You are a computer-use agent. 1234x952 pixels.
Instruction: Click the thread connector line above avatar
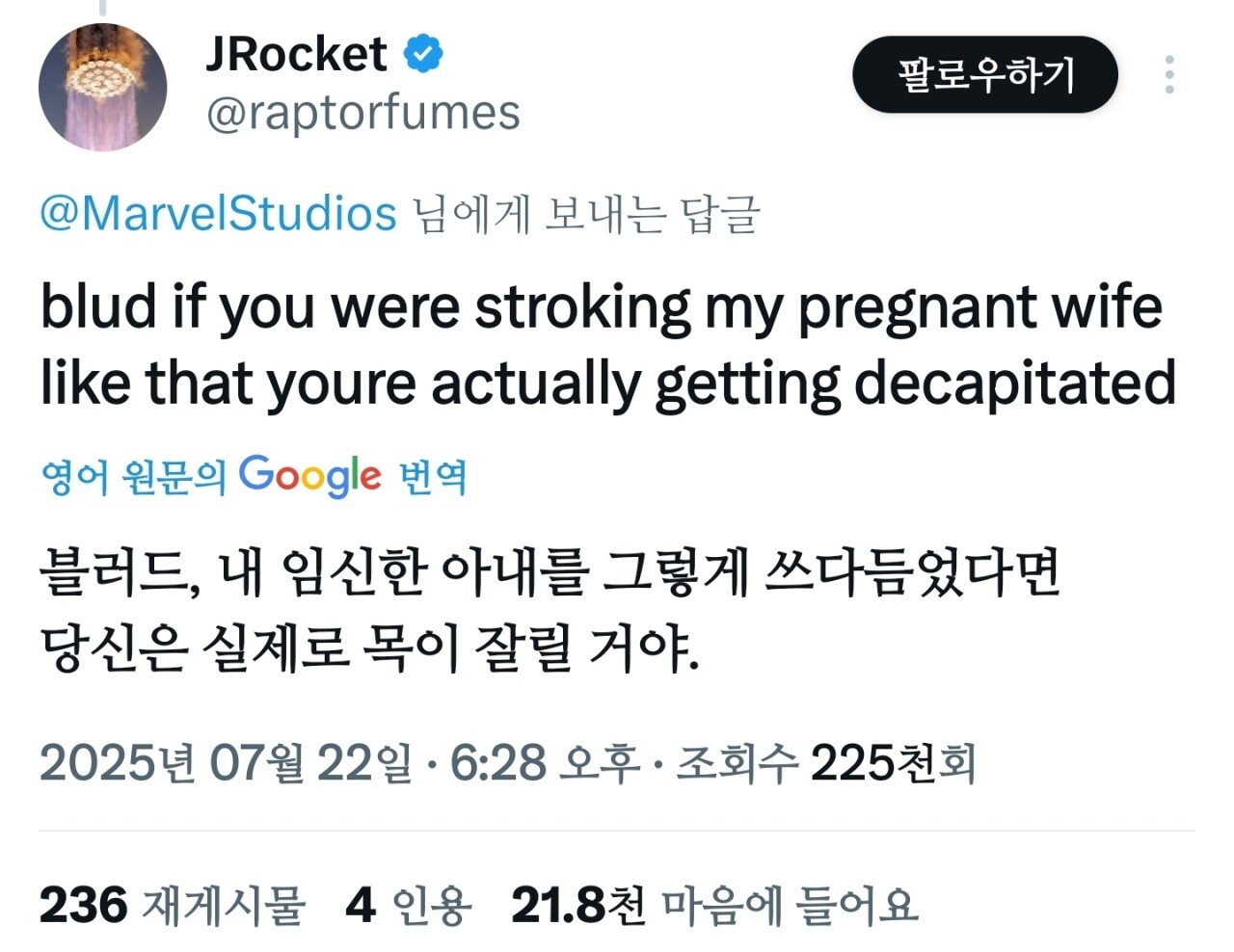coord(100,8)
